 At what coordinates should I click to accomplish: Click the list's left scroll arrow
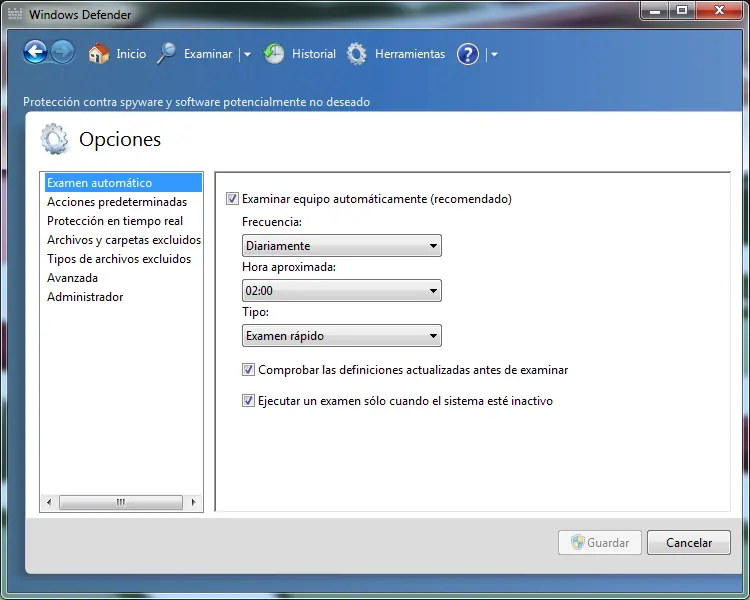click(x=49, y=502)
